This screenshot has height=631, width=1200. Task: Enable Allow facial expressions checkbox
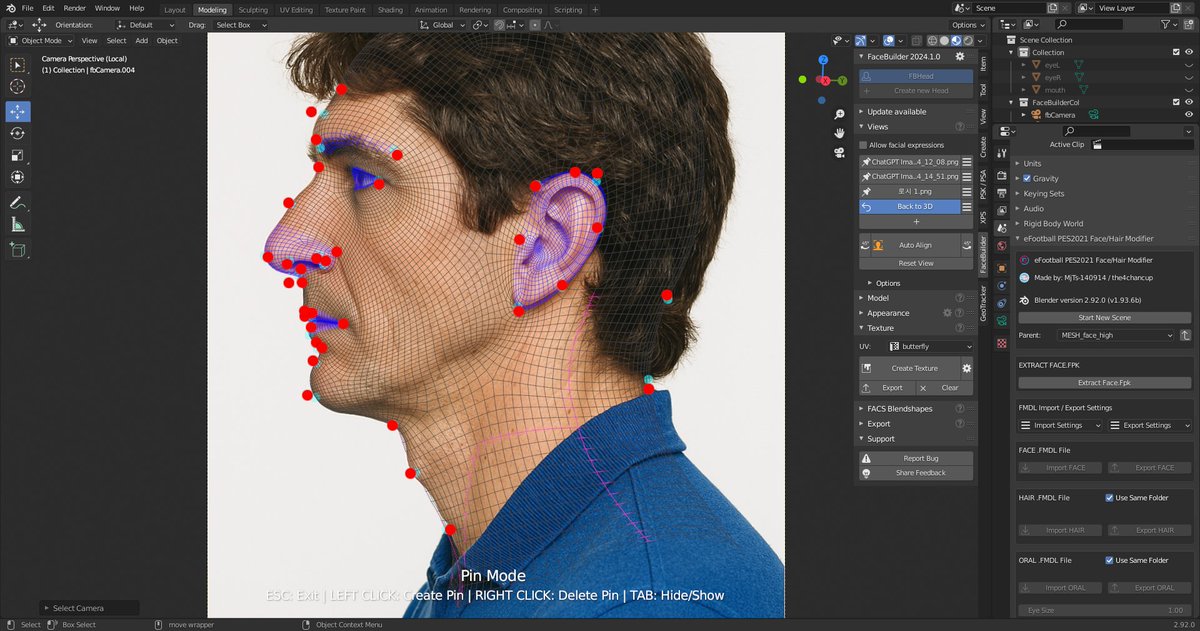[864, 145]
